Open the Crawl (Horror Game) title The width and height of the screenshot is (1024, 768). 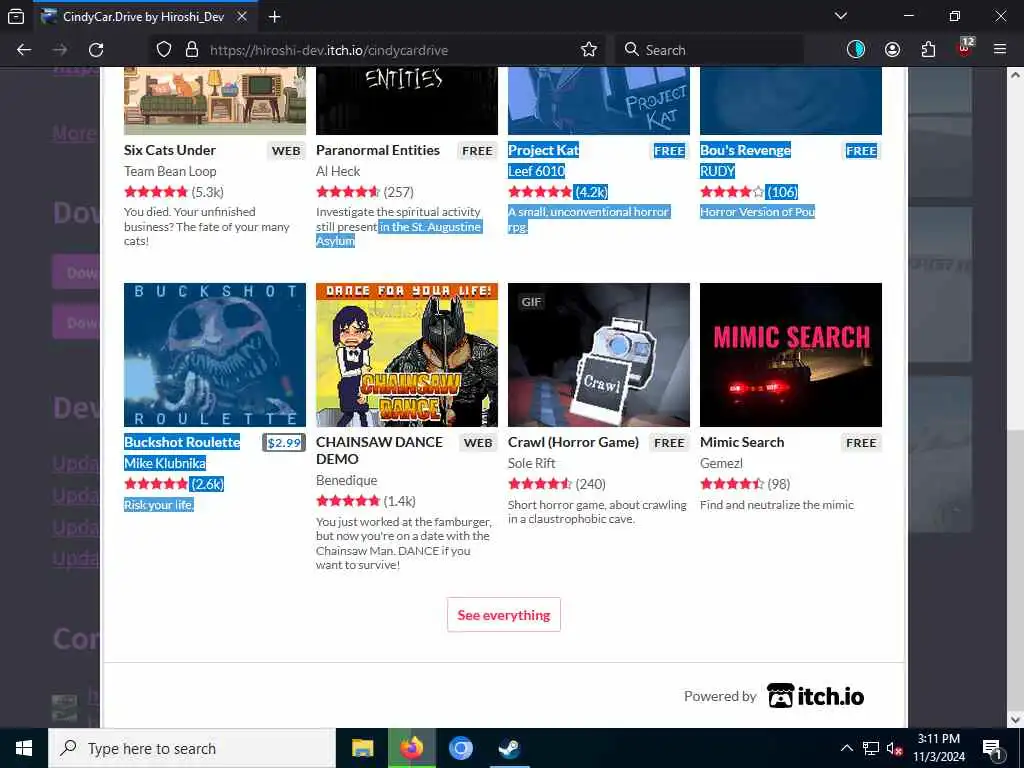tap(573, 442)
